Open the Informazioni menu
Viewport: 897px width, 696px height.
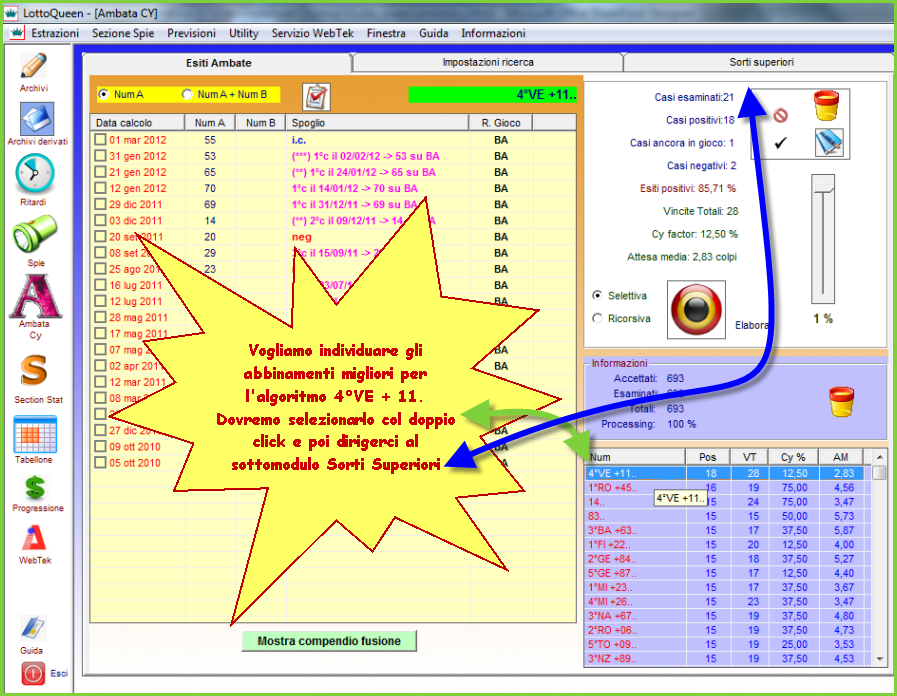493,33
